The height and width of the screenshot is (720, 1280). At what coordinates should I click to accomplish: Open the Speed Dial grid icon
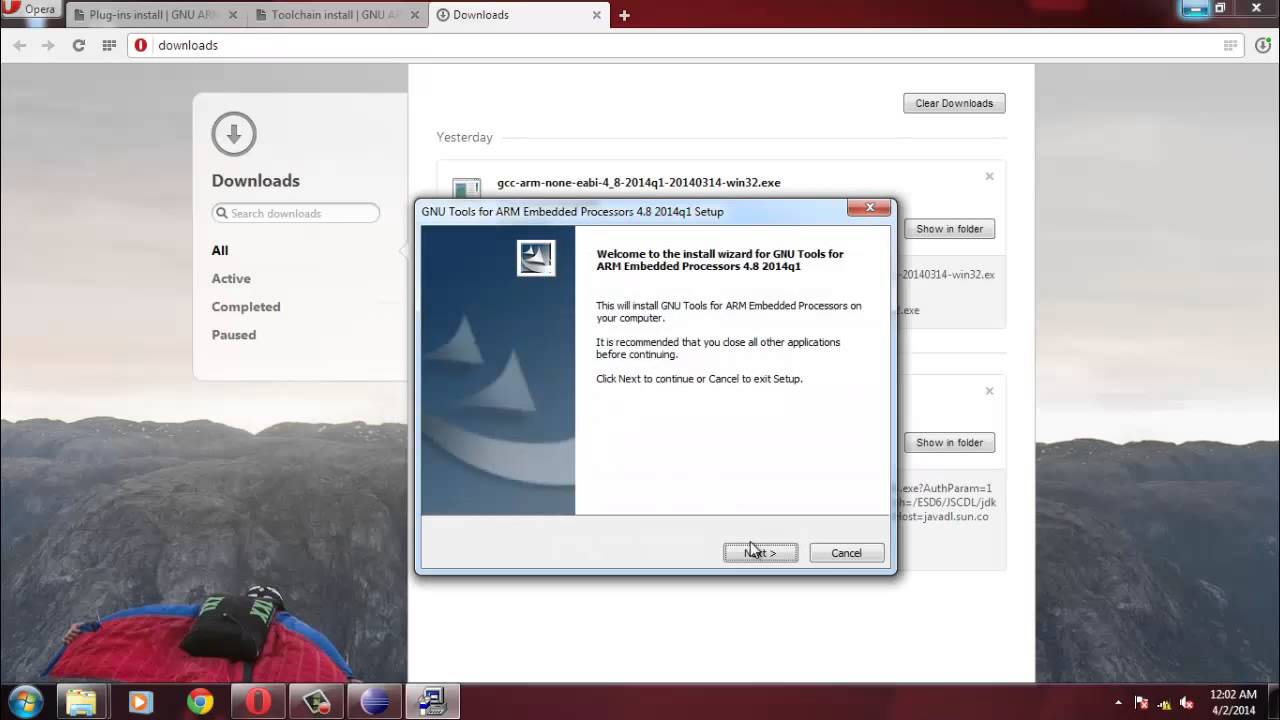point(109,45)
